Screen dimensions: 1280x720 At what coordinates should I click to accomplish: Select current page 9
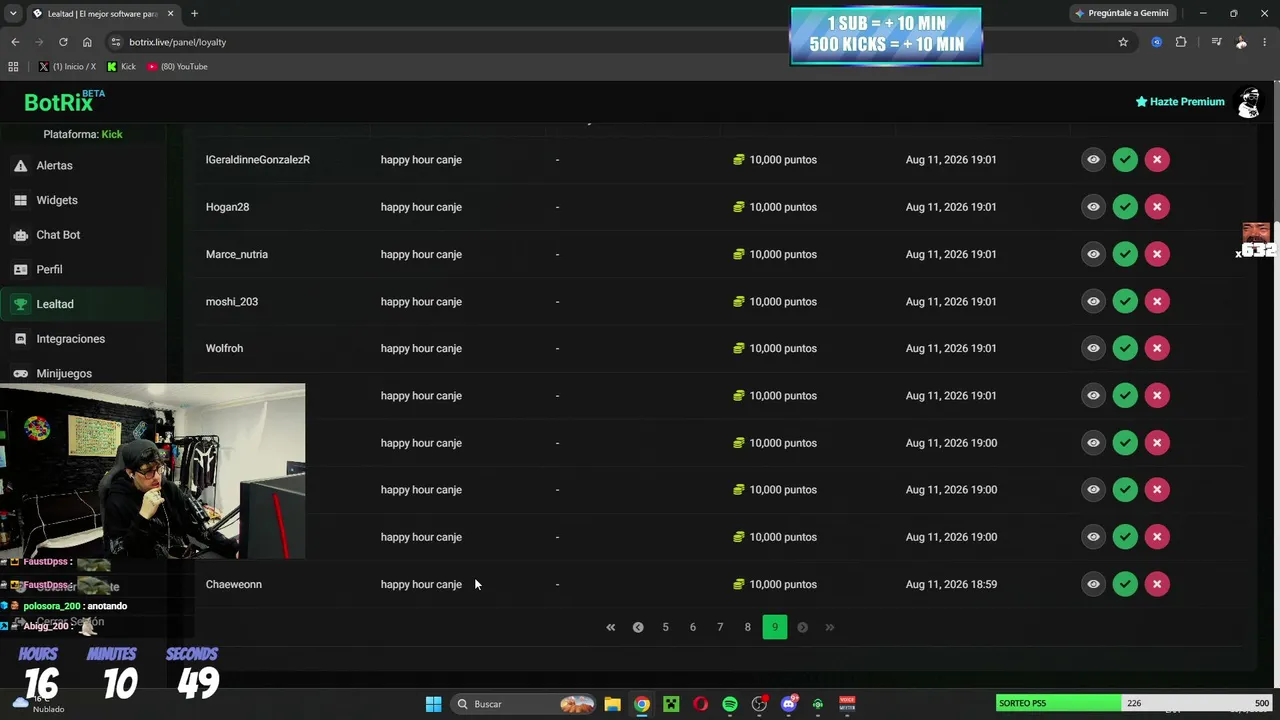[775, 627]
